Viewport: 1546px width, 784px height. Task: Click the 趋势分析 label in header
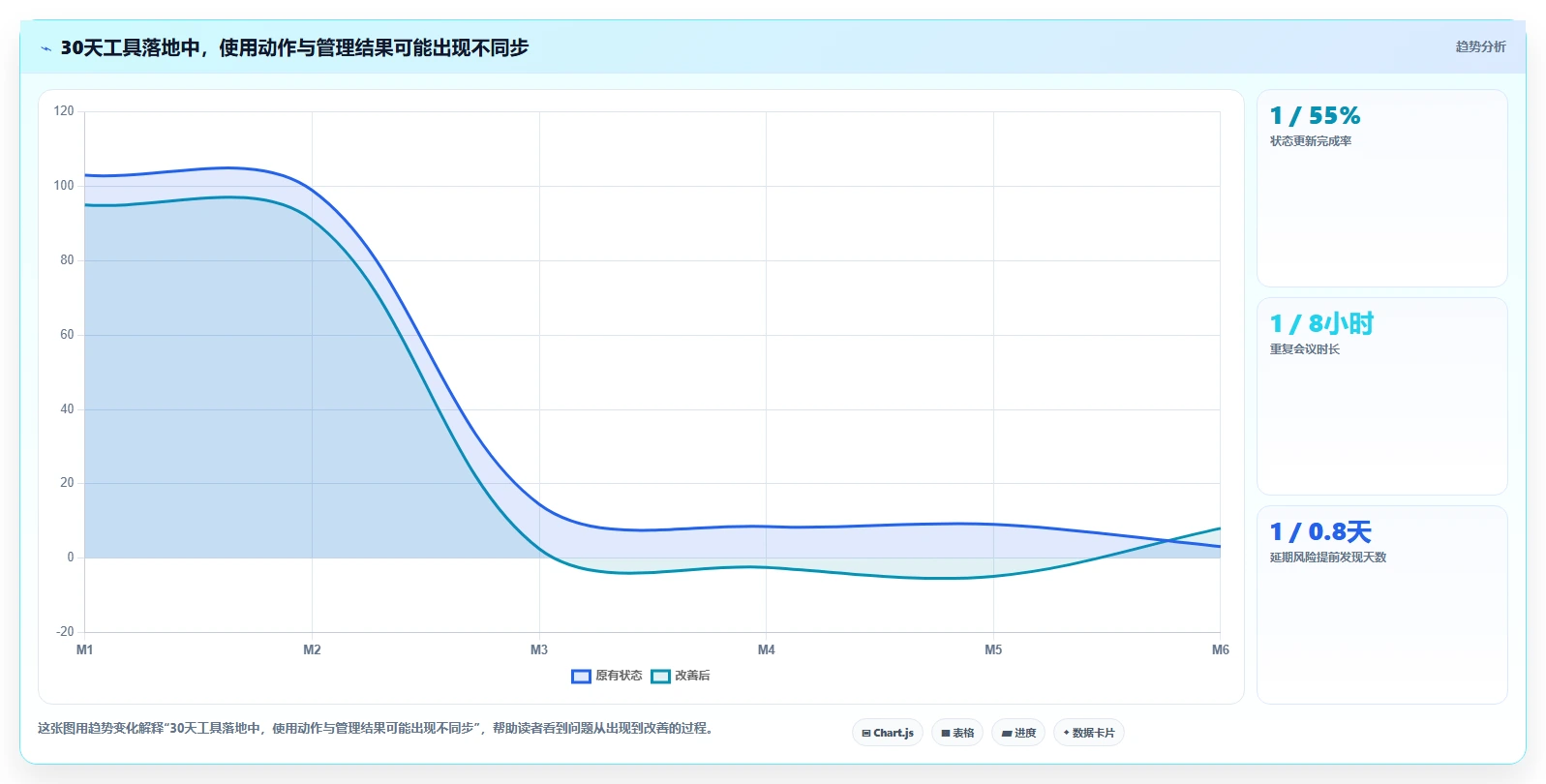point(1481,46)
